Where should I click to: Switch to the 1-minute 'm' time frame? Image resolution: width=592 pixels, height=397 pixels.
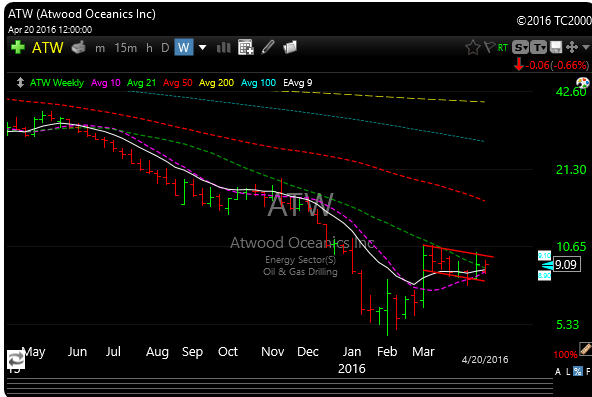pyautogui.click(x=100, y=48)
